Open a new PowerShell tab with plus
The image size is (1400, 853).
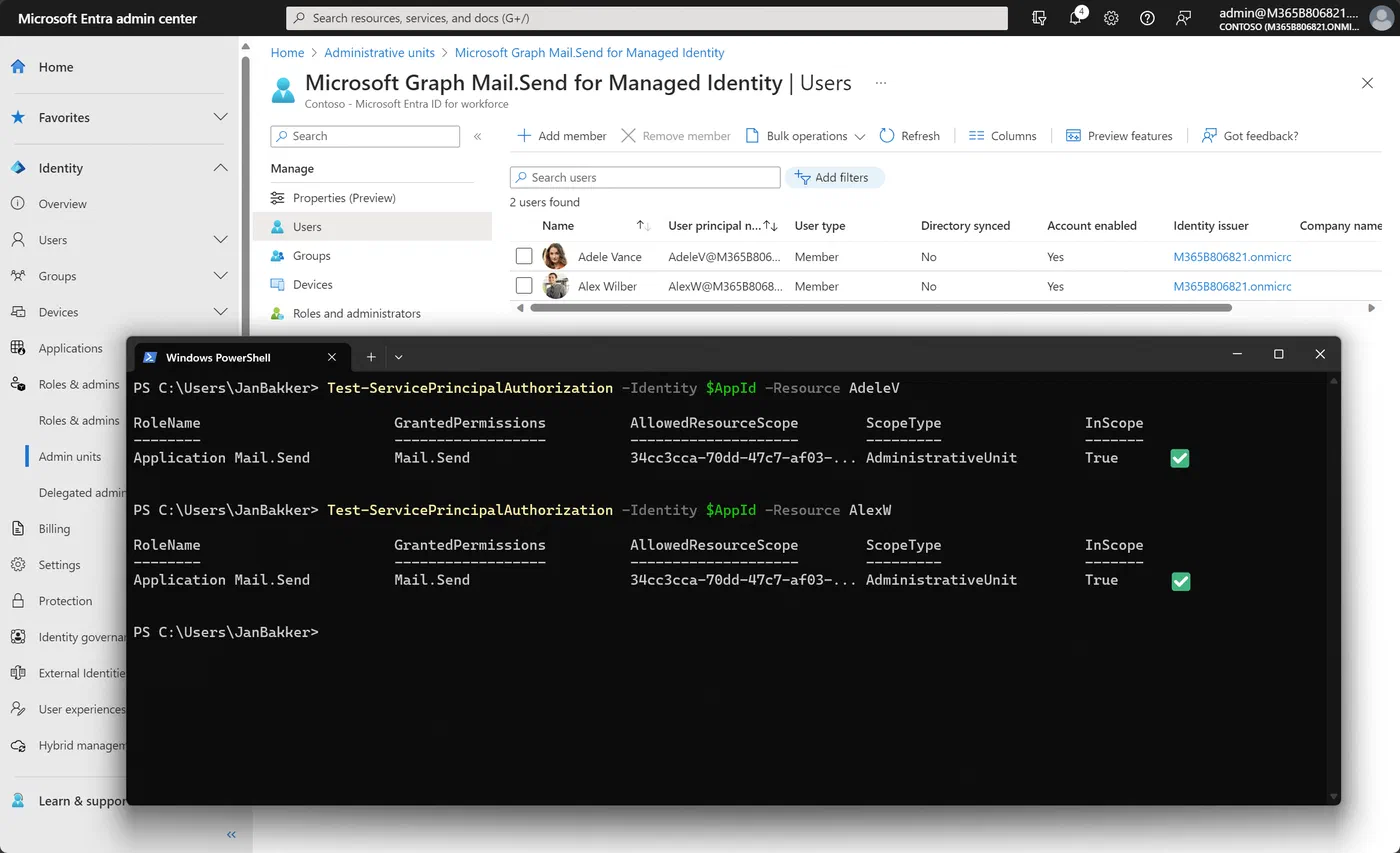coord(371,357)
